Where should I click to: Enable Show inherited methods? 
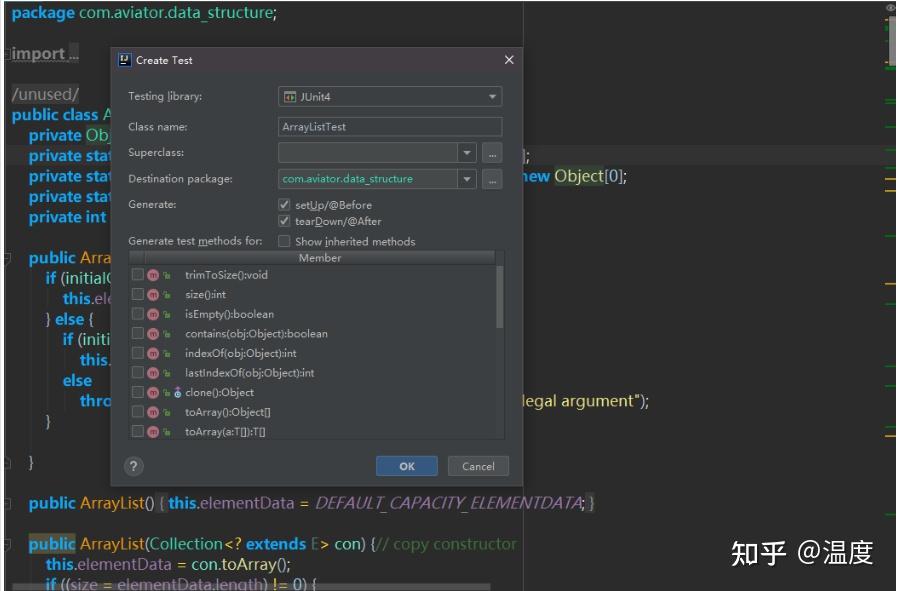click(x=283, y=241)
